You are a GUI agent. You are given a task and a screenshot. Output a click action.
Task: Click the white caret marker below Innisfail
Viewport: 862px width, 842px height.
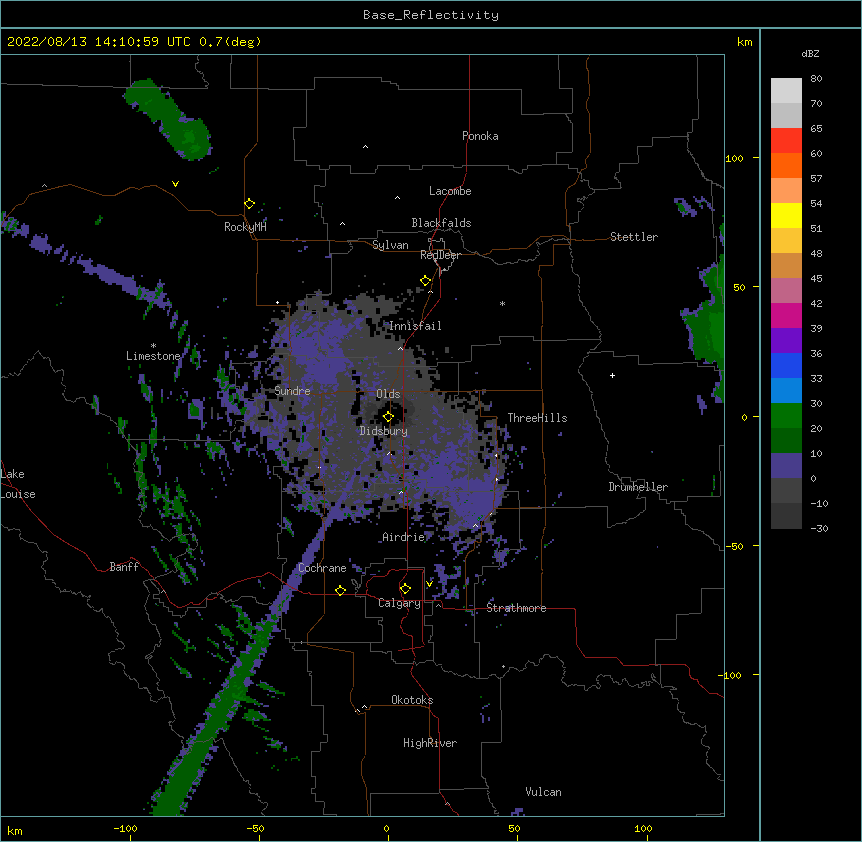[400, 348]
